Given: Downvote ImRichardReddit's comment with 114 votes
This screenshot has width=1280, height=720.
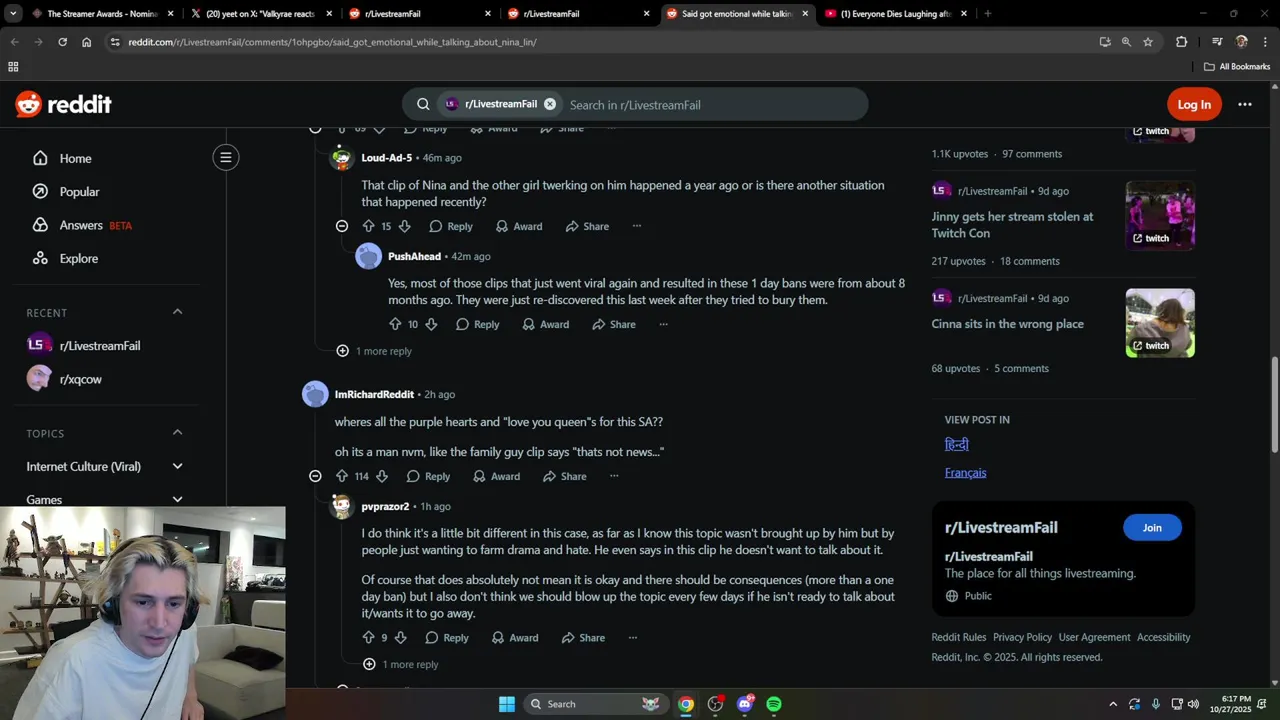Looking at the screenshot, I should [x=381, y=477].
